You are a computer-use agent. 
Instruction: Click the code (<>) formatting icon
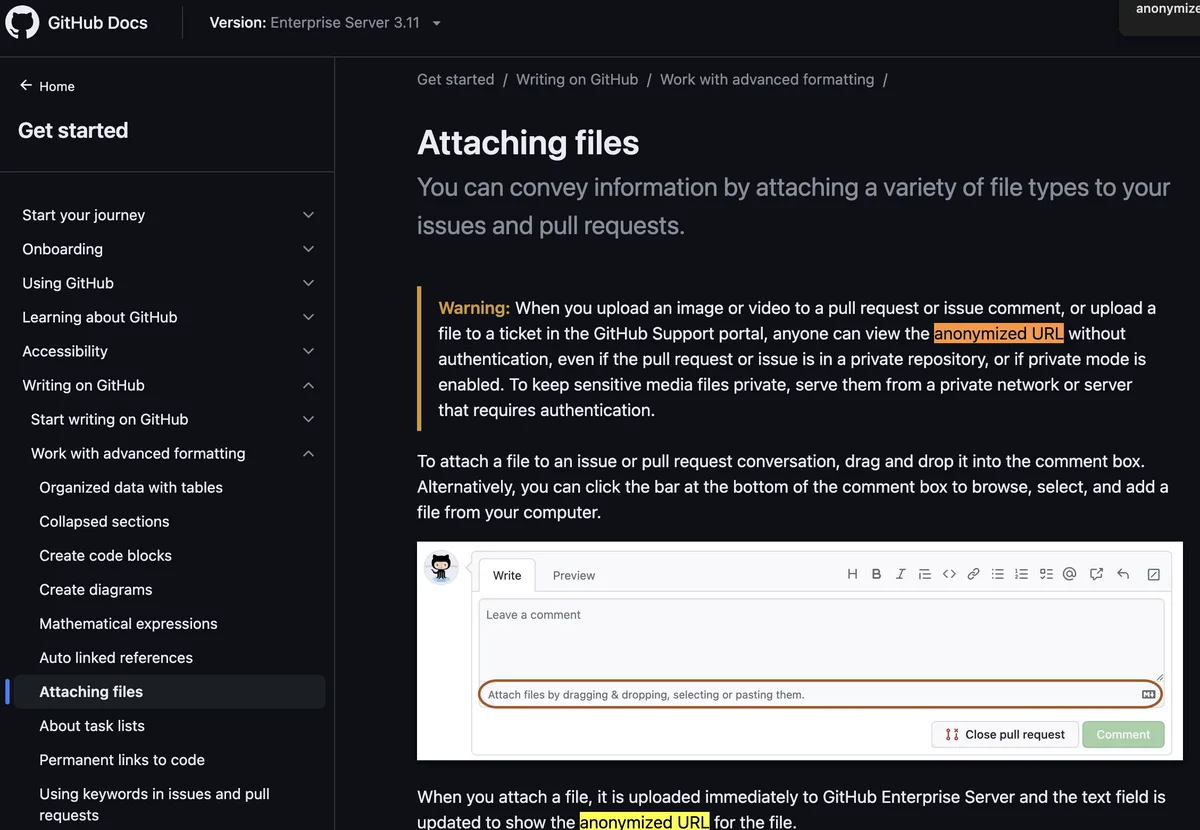pyautogui.click(x=949, y=574)
